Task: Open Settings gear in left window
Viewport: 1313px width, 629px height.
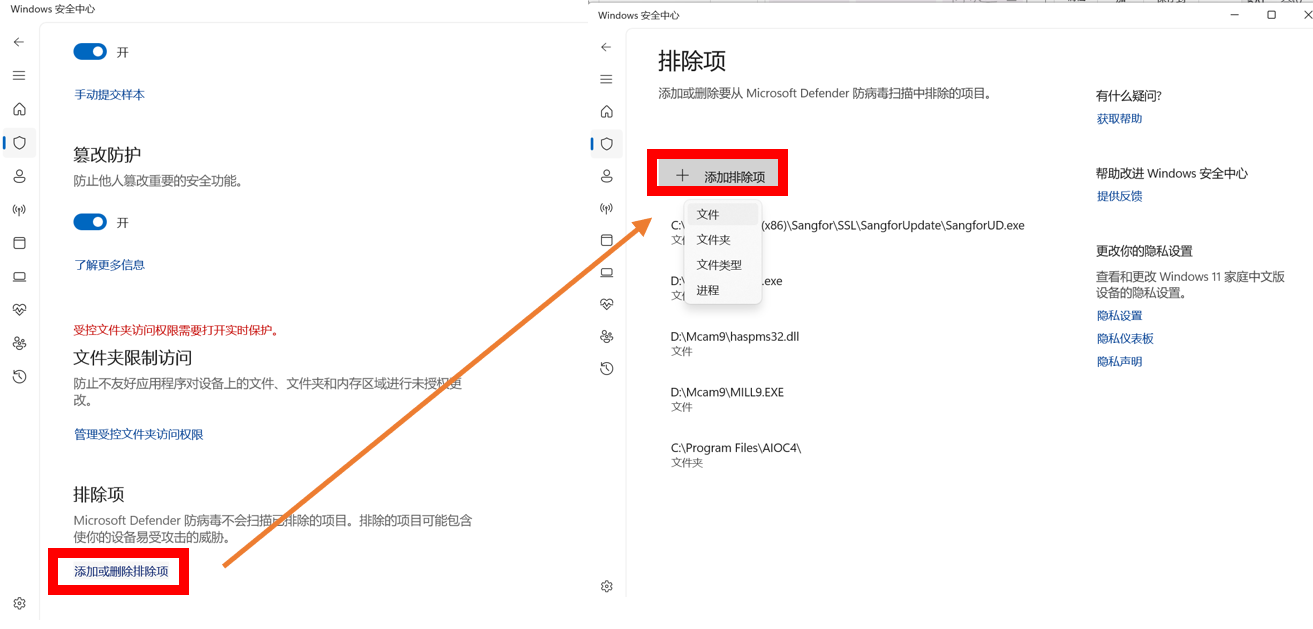Action: (x=19, y=603)
